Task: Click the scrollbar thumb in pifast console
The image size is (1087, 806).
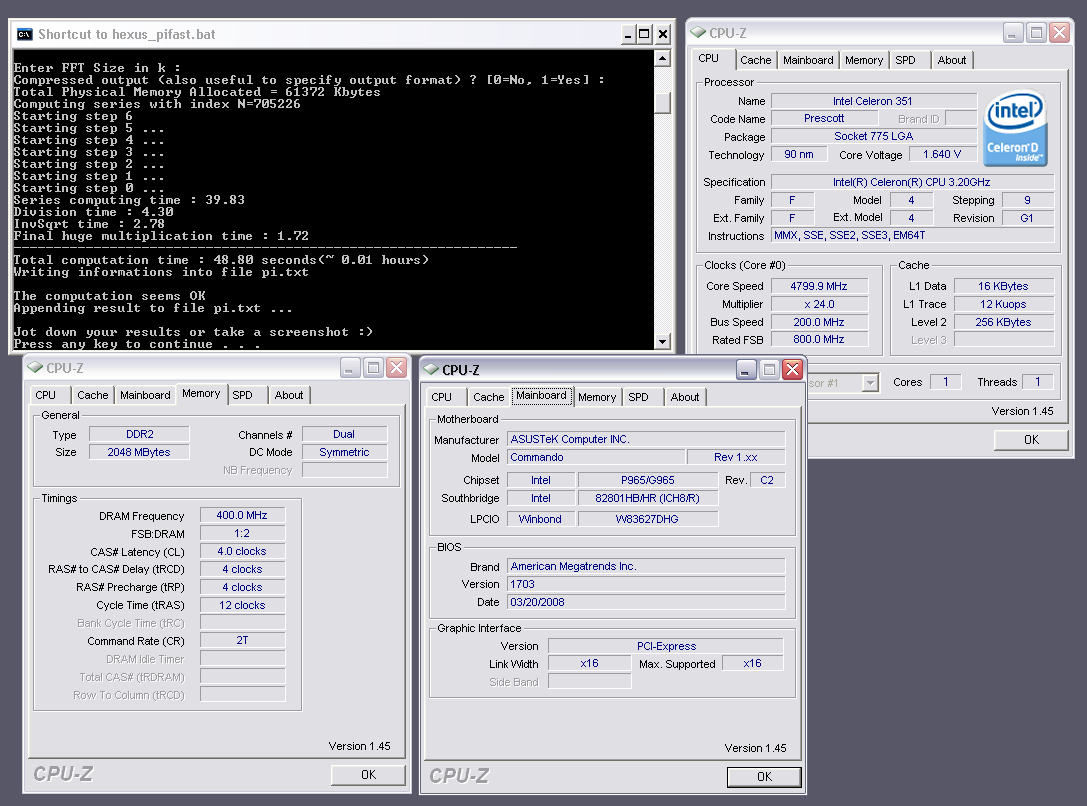Action: coord(663,103)
